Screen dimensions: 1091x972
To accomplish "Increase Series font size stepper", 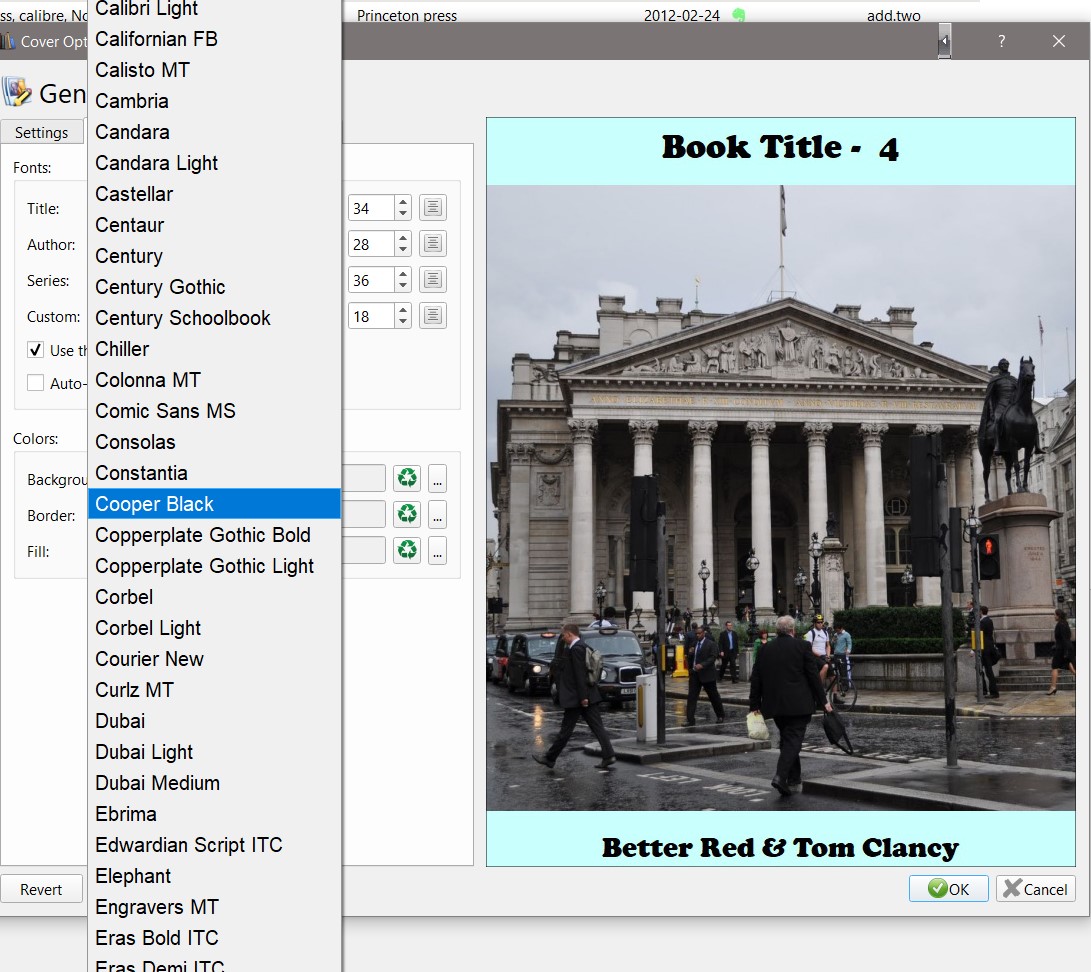I will pos(403,274).
